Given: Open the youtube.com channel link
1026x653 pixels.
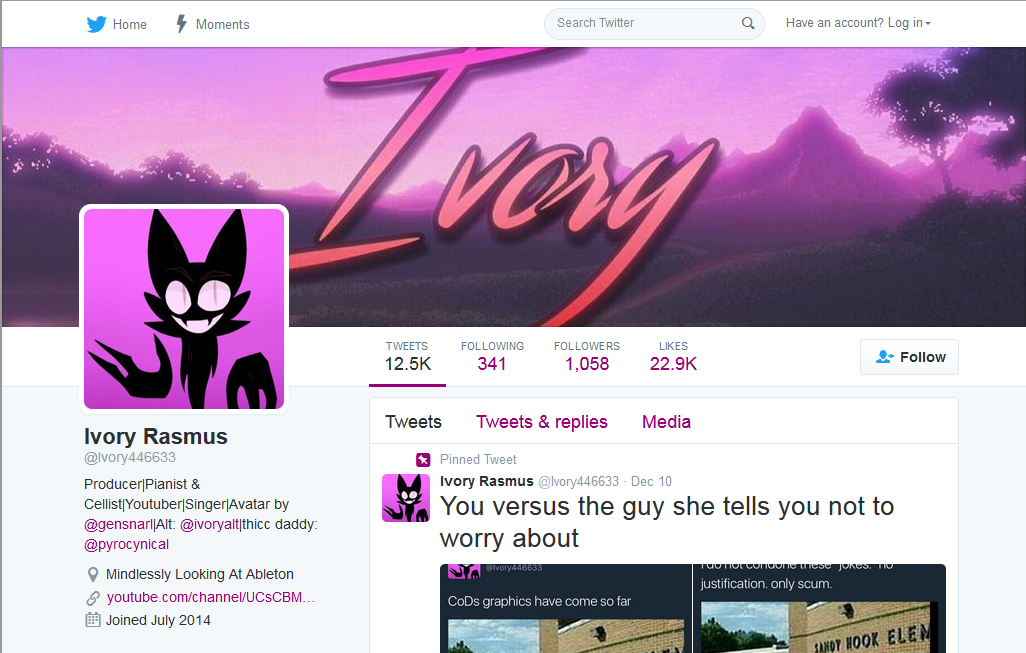Looking at the screenshot, I should click(211, 597).
